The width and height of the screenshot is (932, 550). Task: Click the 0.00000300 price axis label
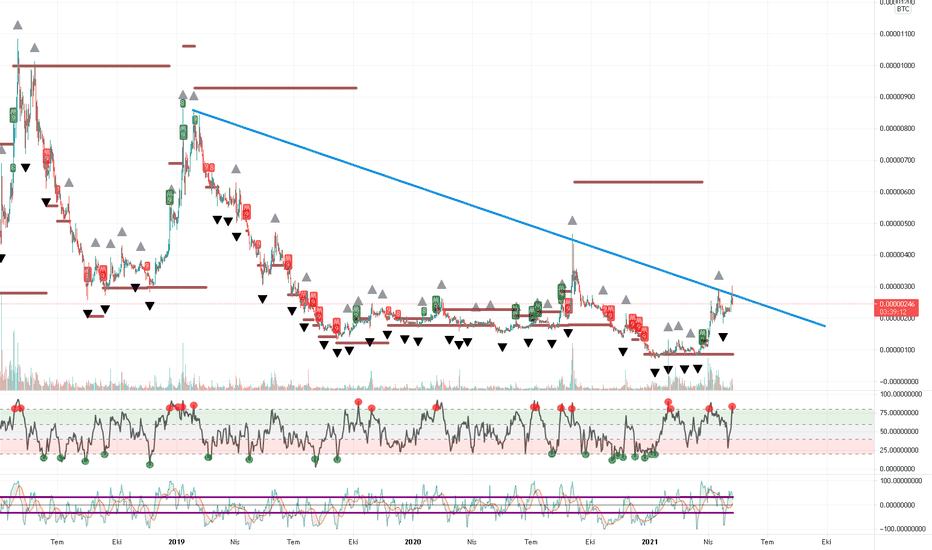(897, 287)
